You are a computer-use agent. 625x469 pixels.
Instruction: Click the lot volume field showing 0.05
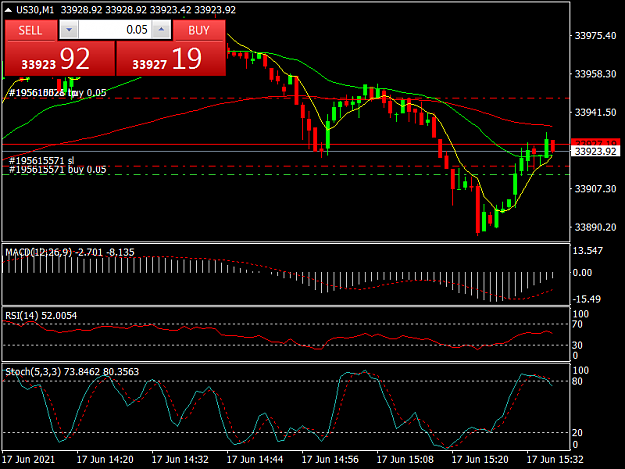(x=115, y=30)
